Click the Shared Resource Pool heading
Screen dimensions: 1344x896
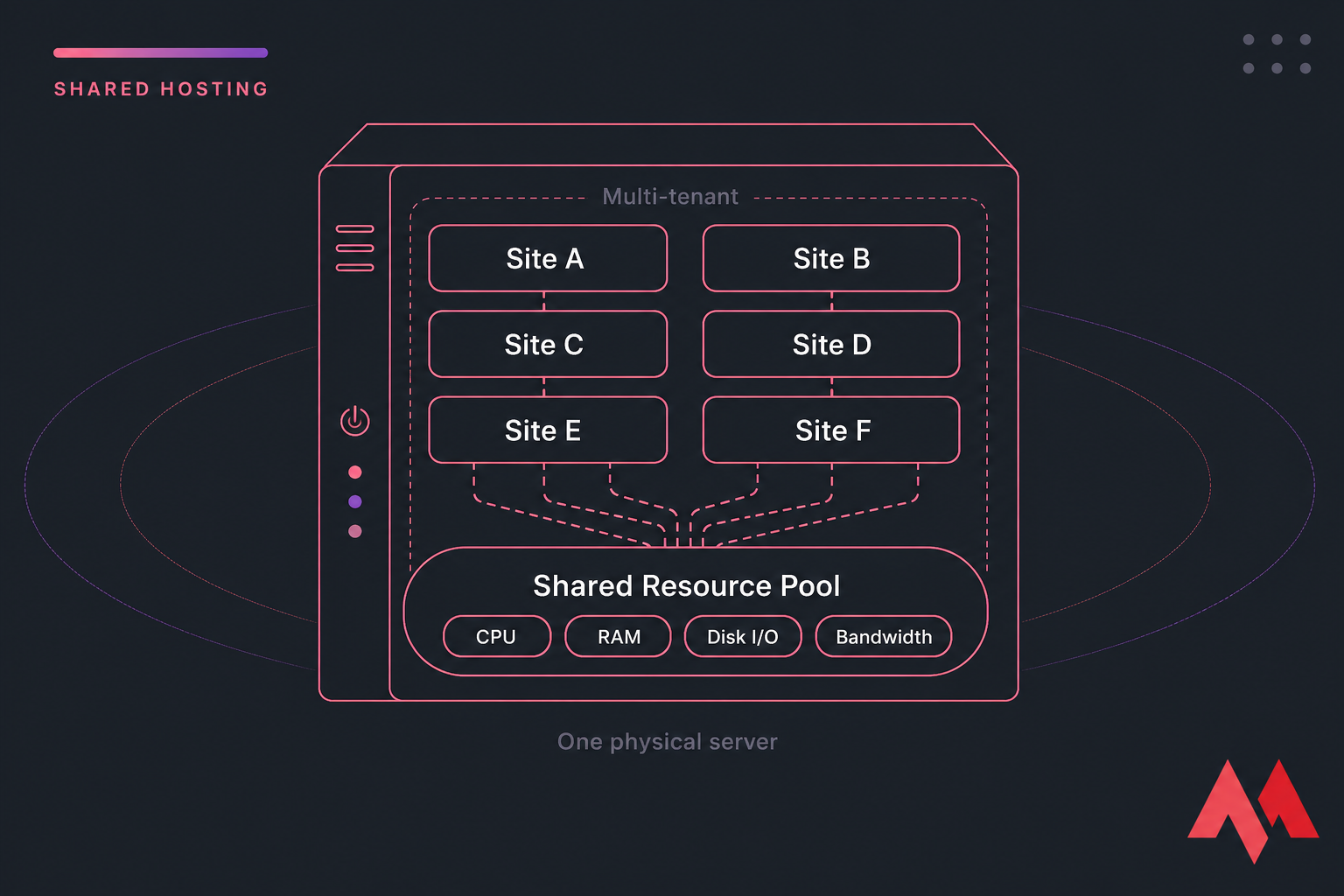pyautogui.click(x=686, y=585)
